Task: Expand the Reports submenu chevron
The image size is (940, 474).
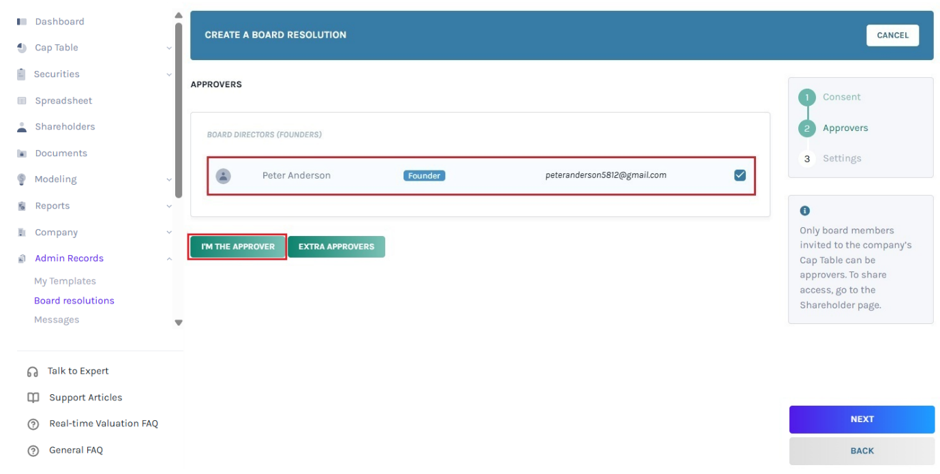Action: (x=169, y=206)
